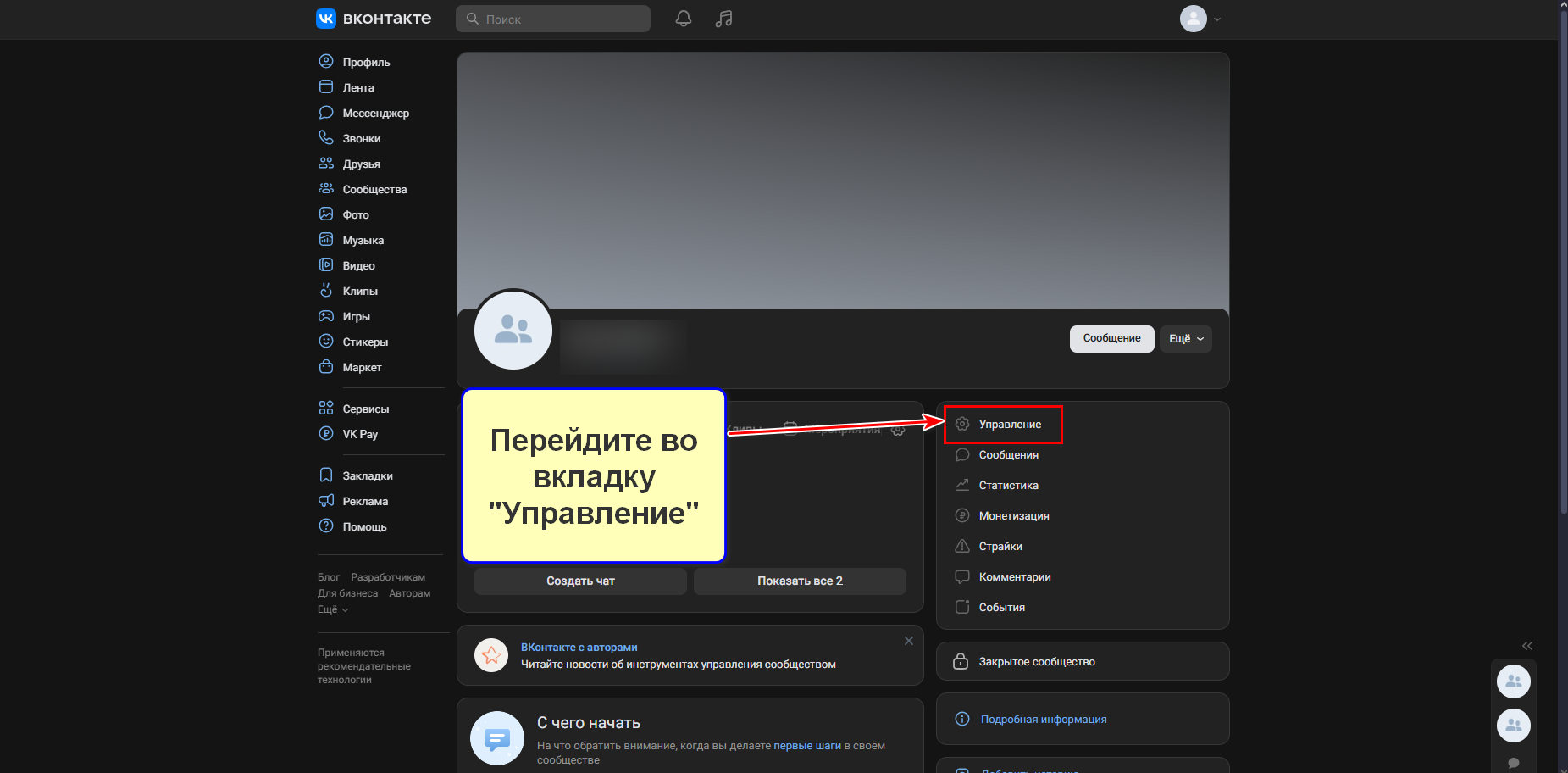Click the 'Помощь' question icon

tap(326, 526)
